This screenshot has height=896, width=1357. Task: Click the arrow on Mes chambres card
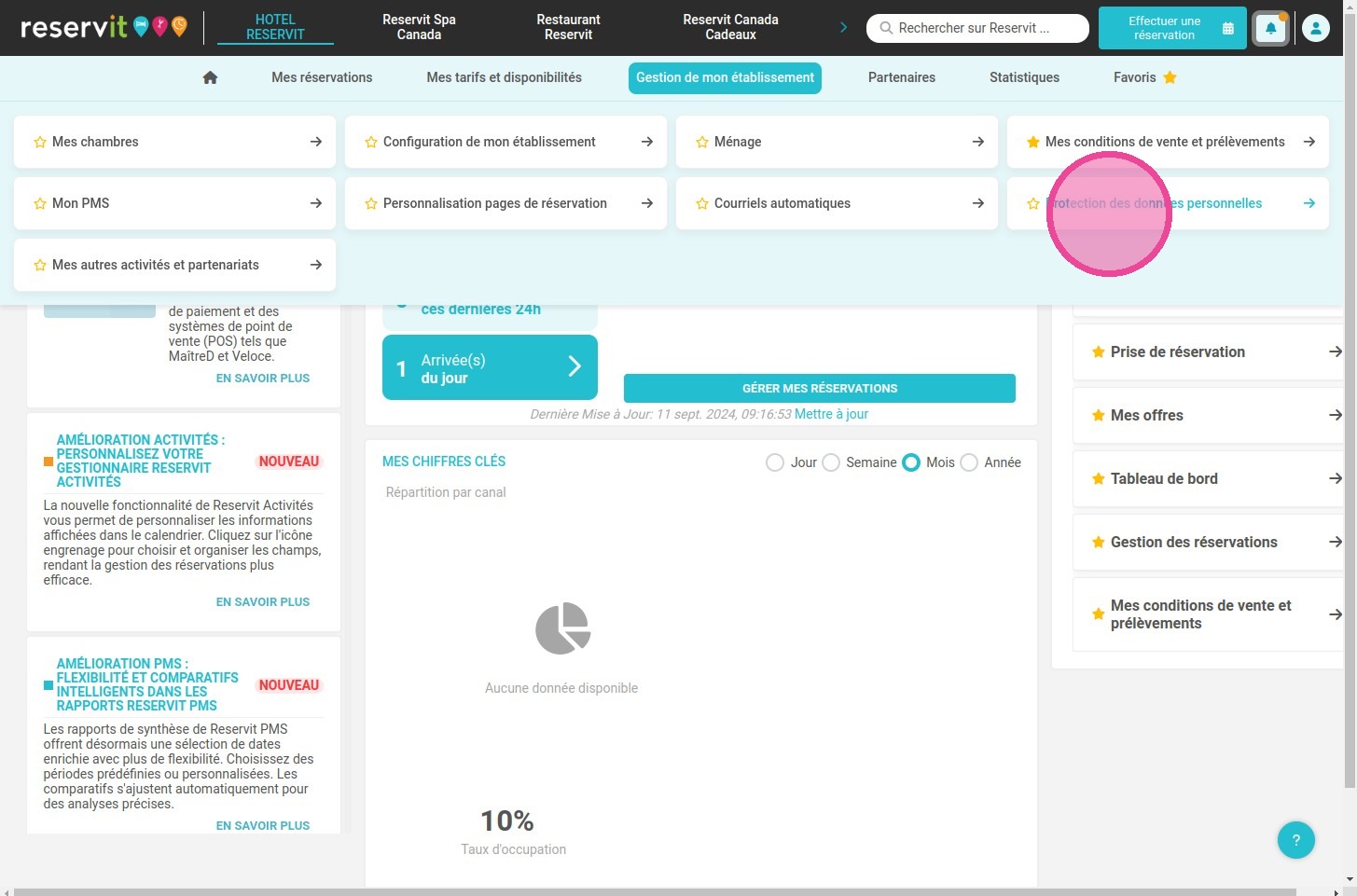point(316,142)
